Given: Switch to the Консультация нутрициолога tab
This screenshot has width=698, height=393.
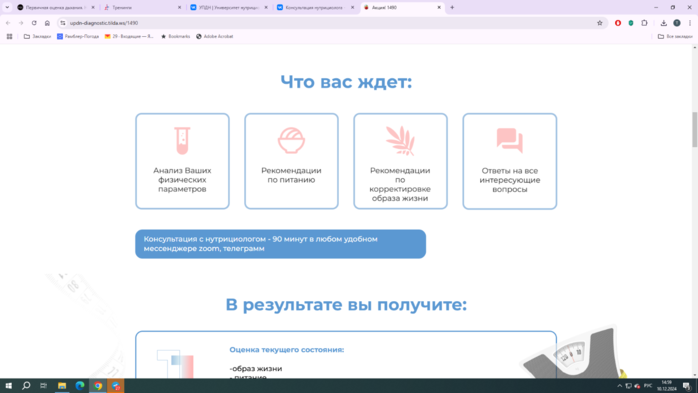Looking at the screenshot, I should click(x=314, y=8).
